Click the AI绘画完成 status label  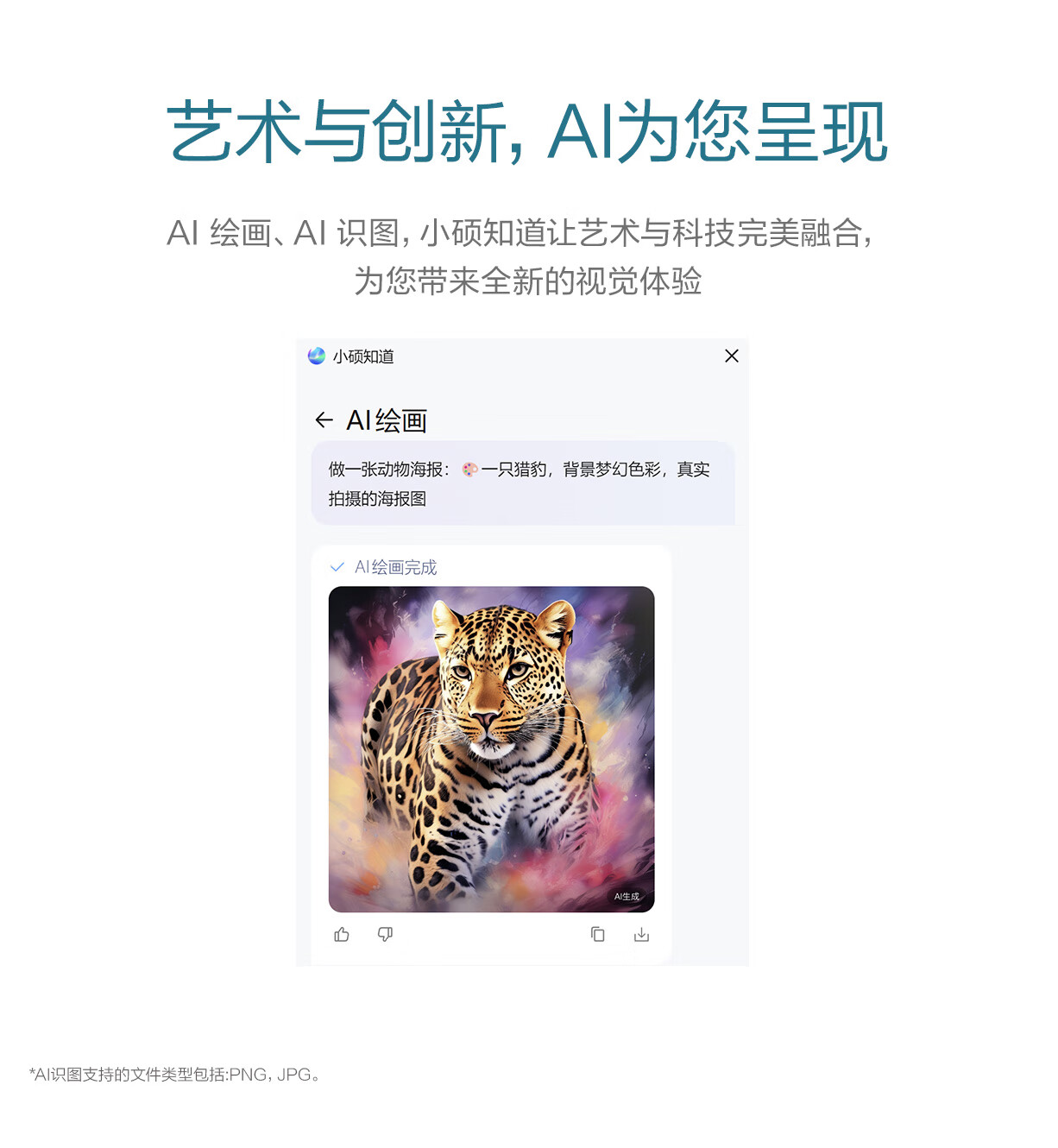(x=396, y=567)
